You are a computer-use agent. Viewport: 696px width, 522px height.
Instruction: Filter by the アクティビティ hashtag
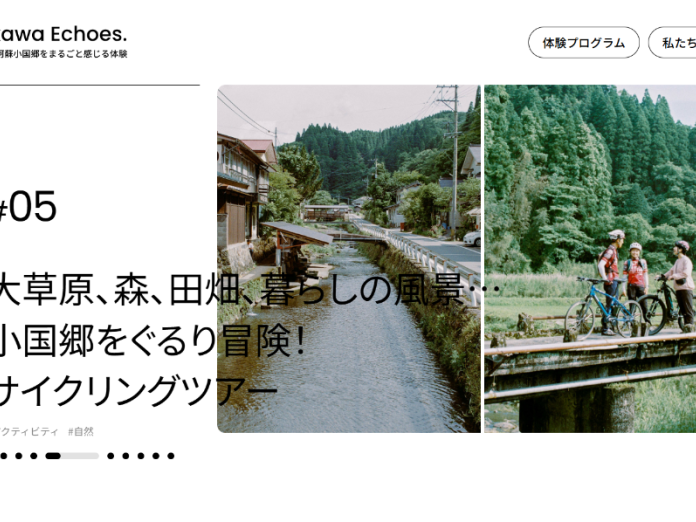(x=29, y=431)
